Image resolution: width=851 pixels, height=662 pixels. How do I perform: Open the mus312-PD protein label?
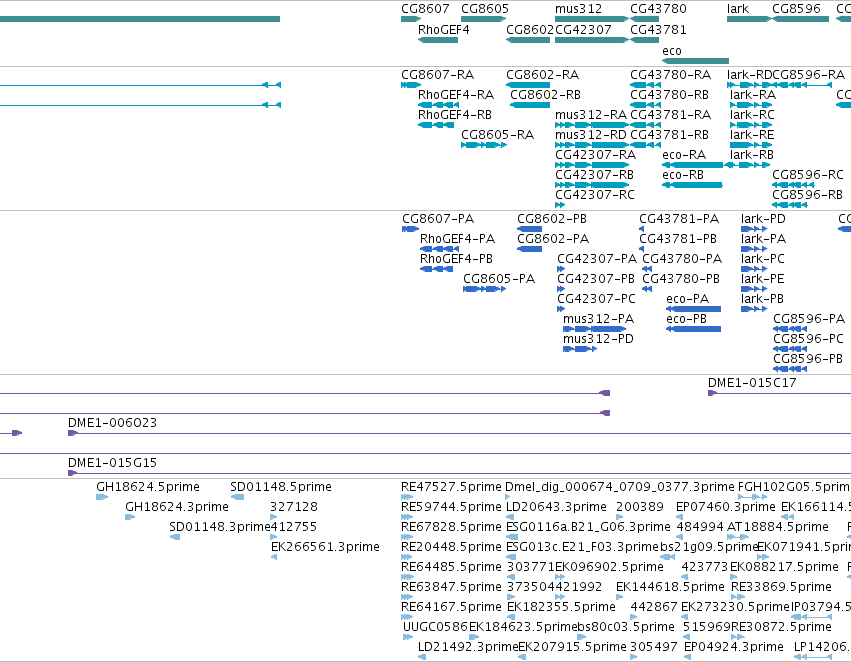598,340
